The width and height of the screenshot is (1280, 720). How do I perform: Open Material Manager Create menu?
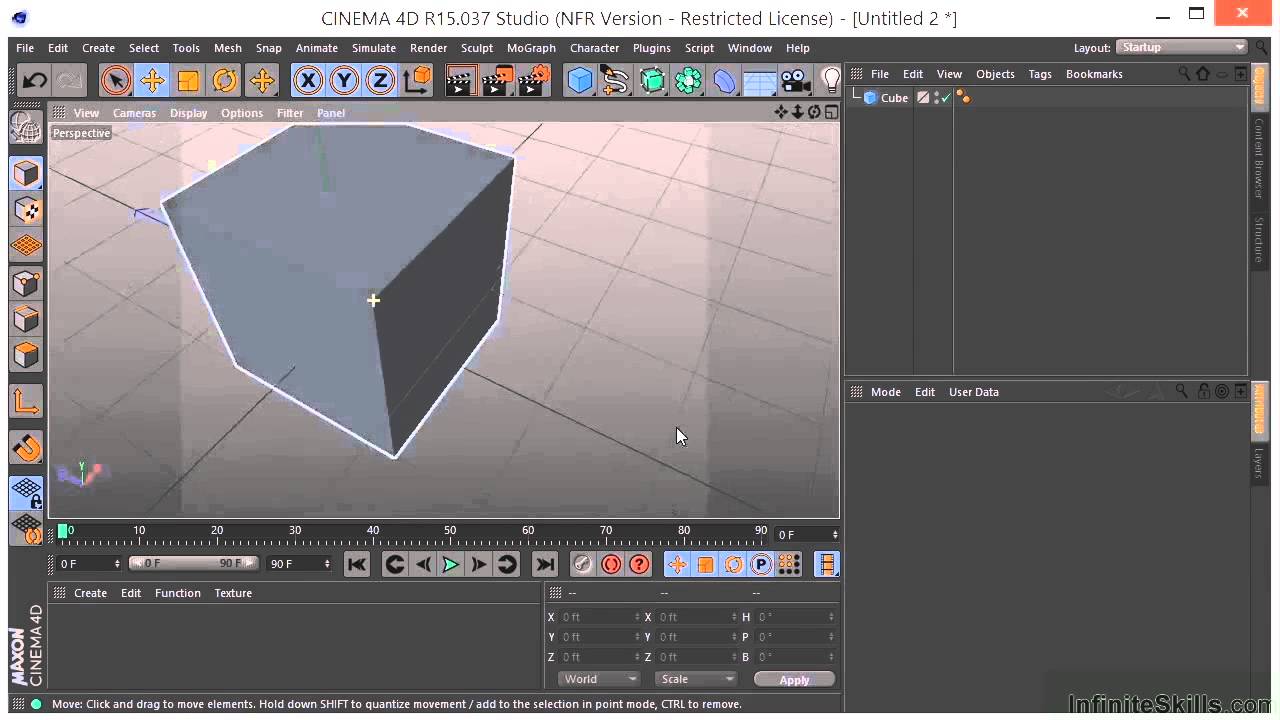pos(90,593)
